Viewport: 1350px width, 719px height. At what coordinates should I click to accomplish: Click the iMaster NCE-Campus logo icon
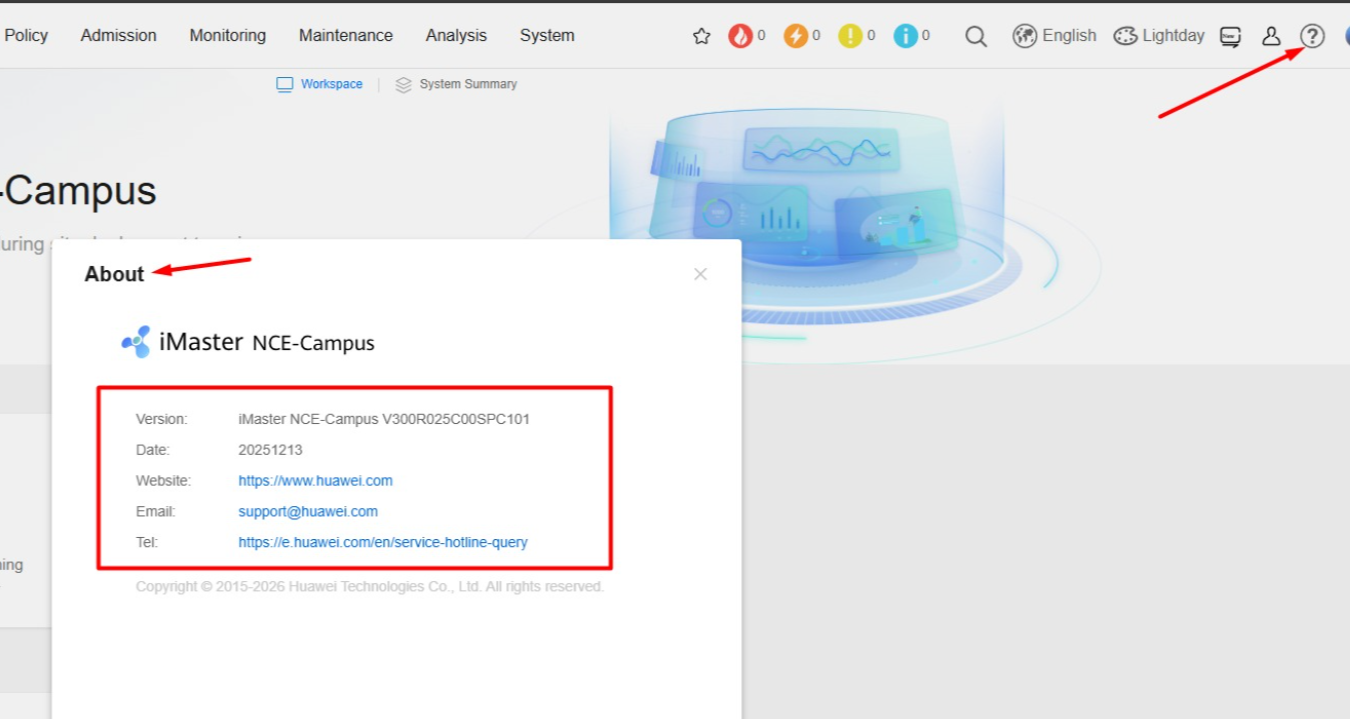(136, 342)
